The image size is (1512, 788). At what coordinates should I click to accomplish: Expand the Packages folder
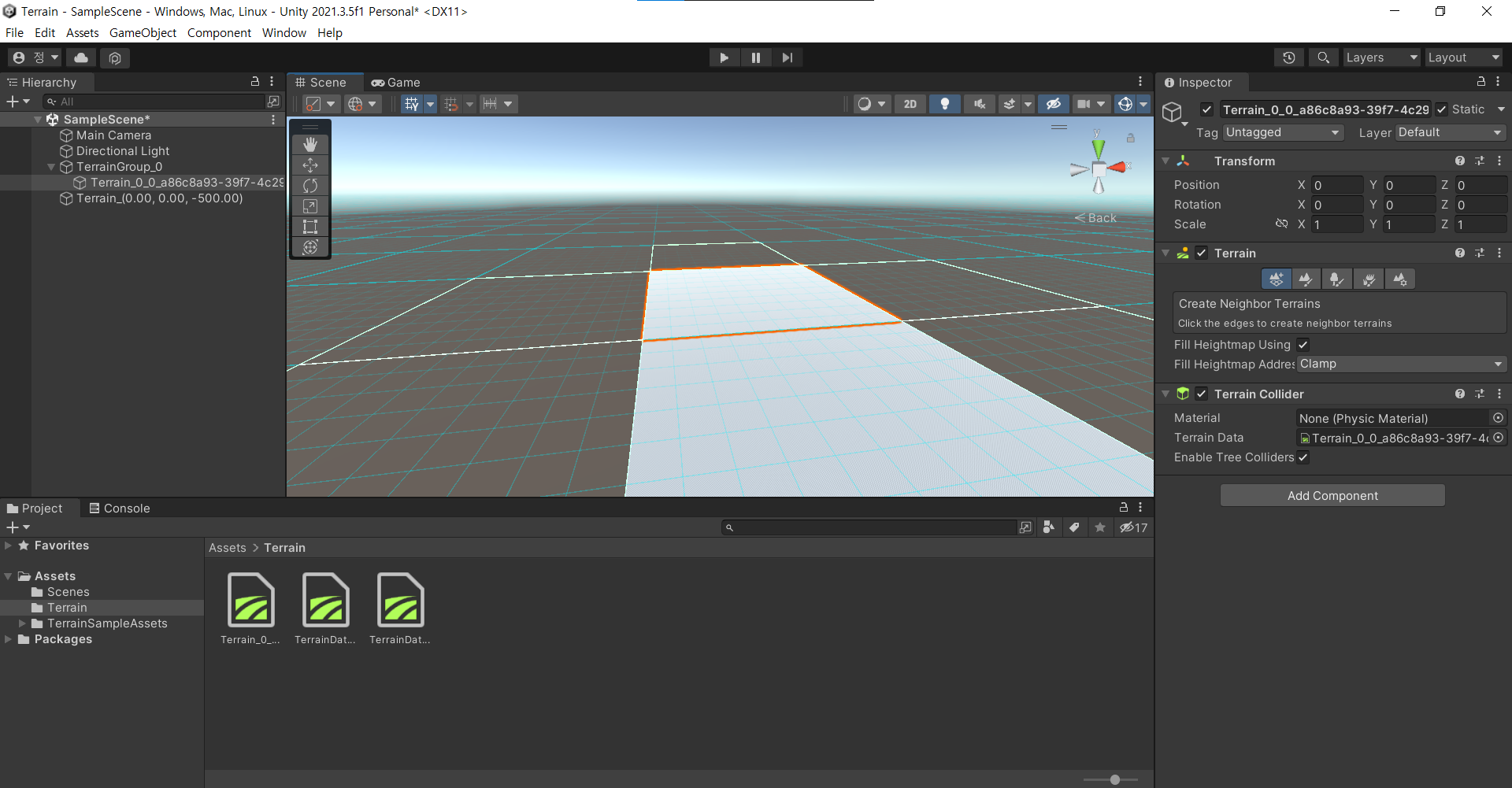8,639
